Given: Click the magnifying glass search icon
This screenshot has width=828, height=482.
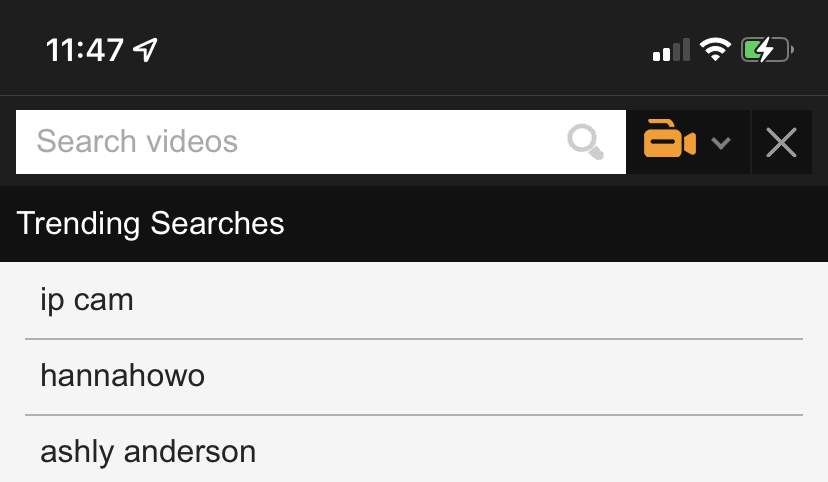Looking at the screenshot, I should [x=586, y=142].
